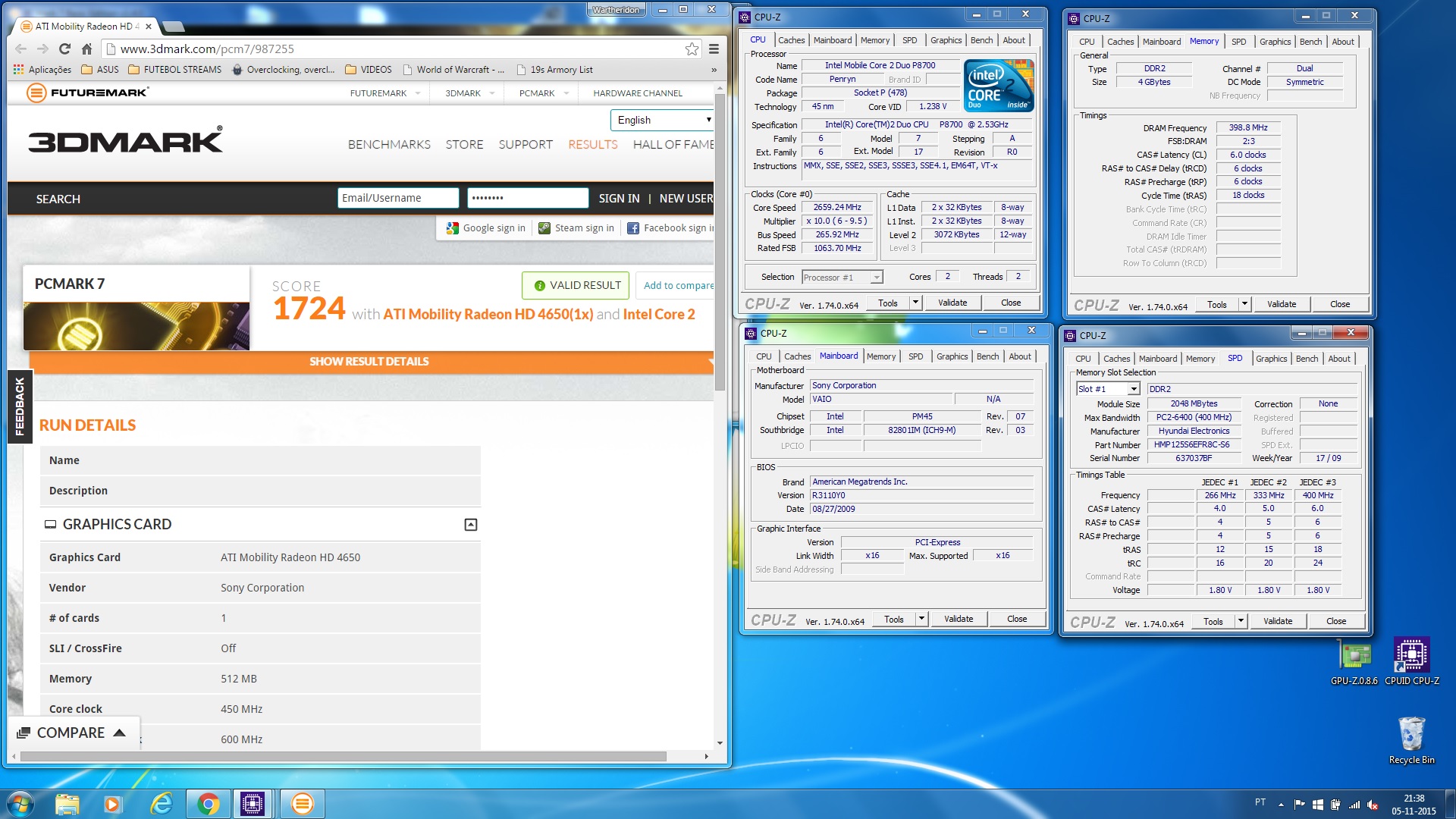
Task: Click Add to compare link
Action: [x=678, y=286]
